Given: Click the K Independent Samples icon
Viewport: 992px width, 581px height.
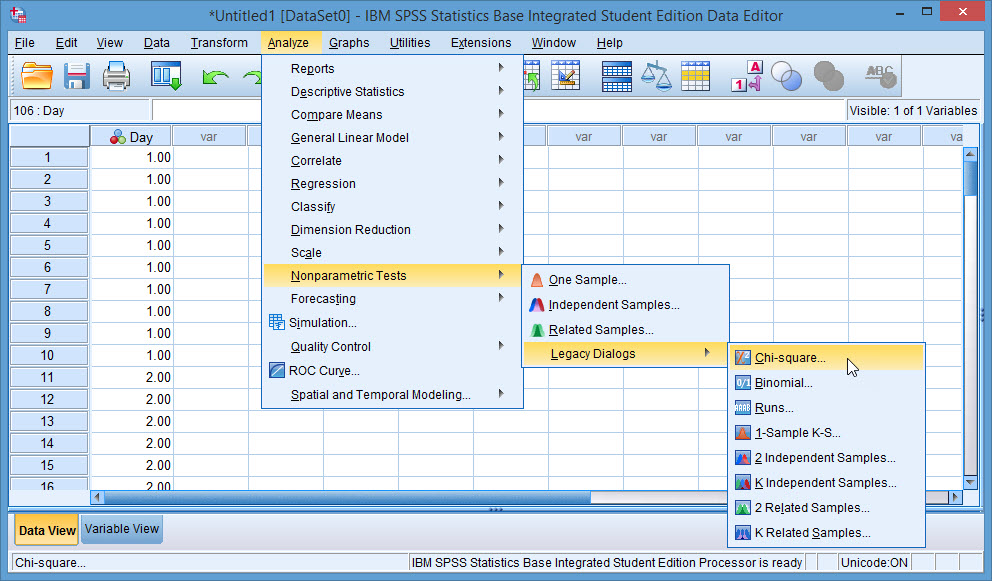Looking at the screenshot, I should 743,483.
